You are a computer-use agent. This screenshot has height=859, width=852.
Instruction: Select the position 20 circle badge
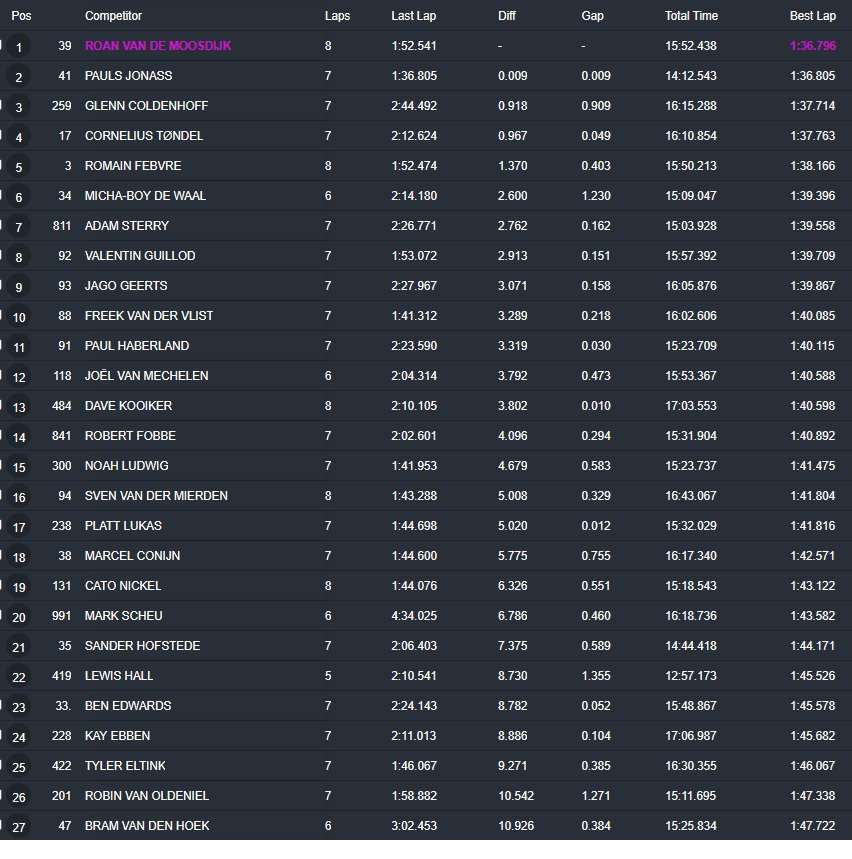[20, 617]
